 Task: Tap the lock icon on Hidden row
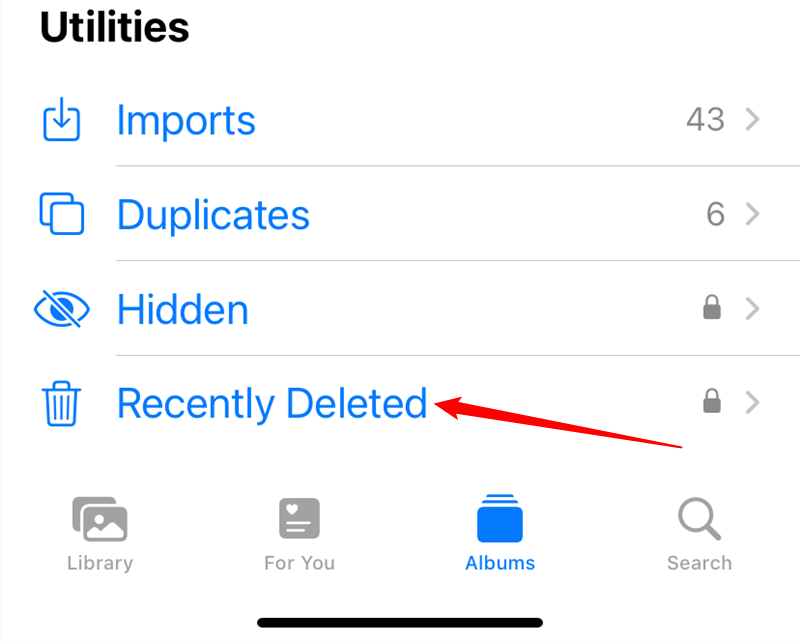[712, 309]
